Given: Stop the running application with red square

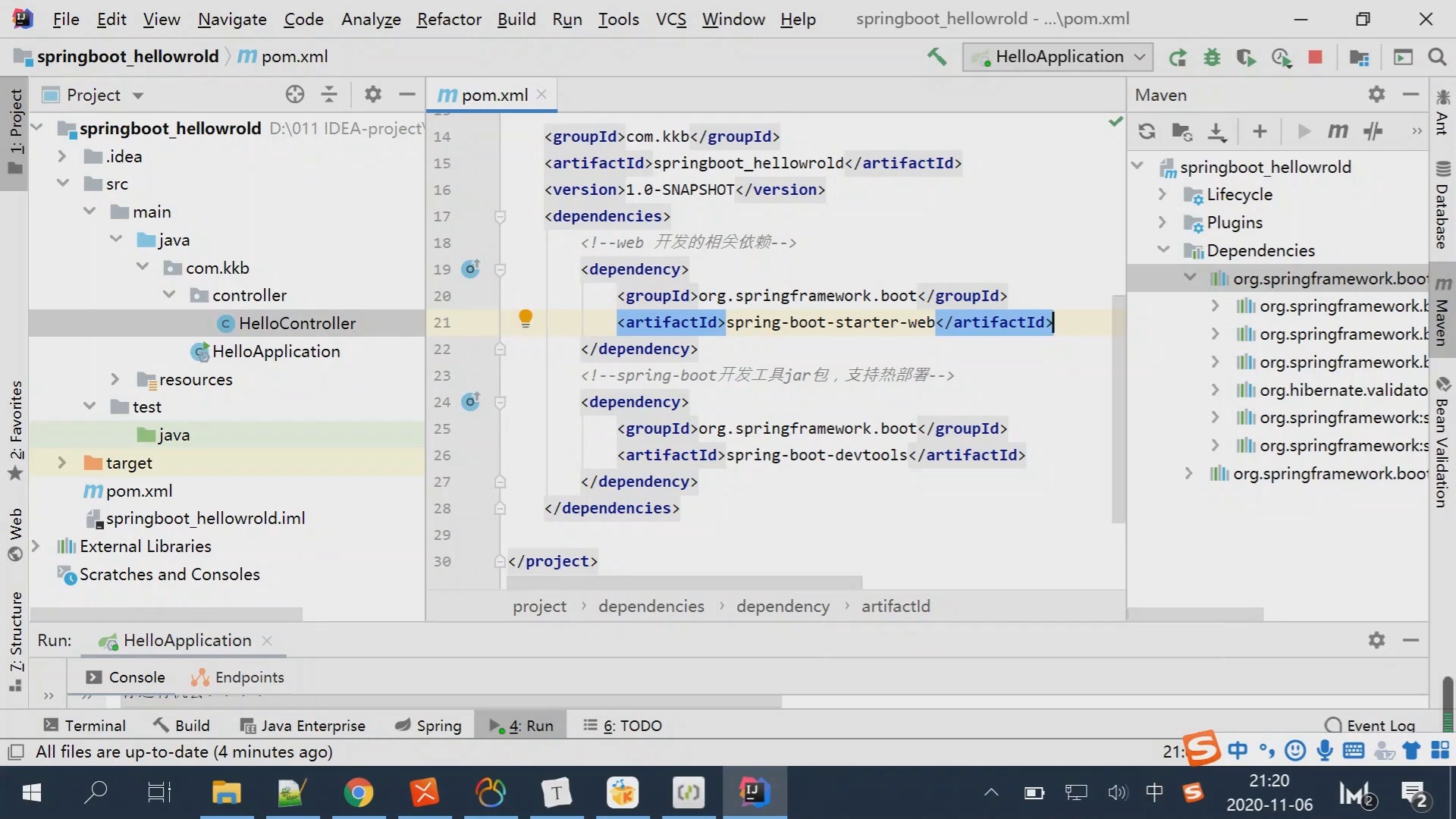Looking at the screenshot, I should tap(1316, 57).
